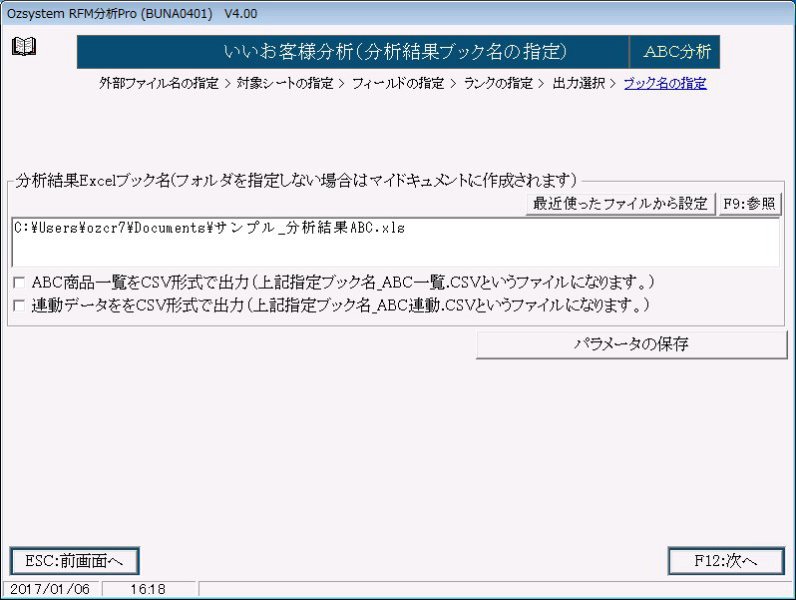This screenshot has height=600, width=796.
Task: Select breadcrumb フィールドの指定
Action: [x=398, y=83]
